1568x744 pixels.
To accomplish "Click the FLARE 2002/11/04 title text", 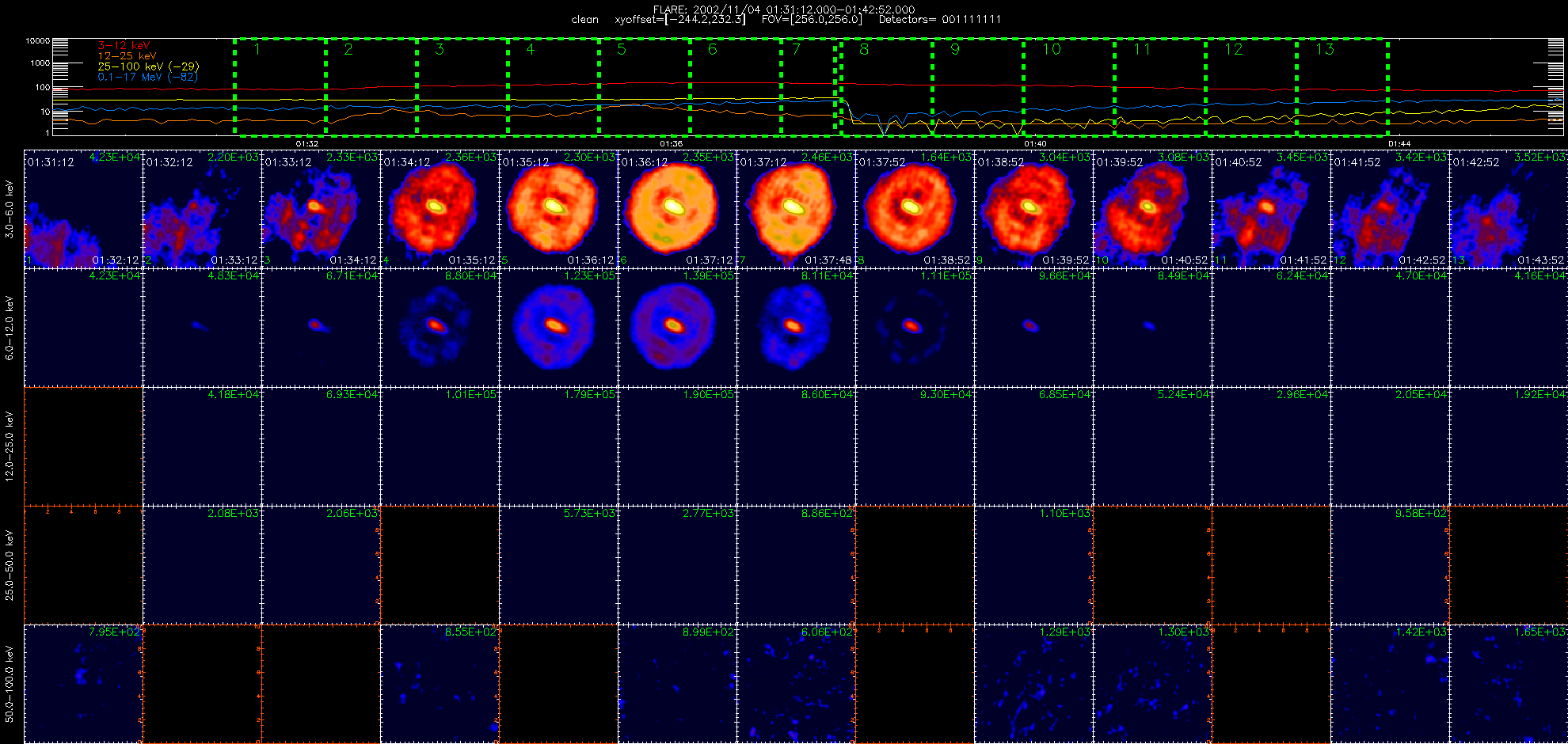I will click(784, 9).
